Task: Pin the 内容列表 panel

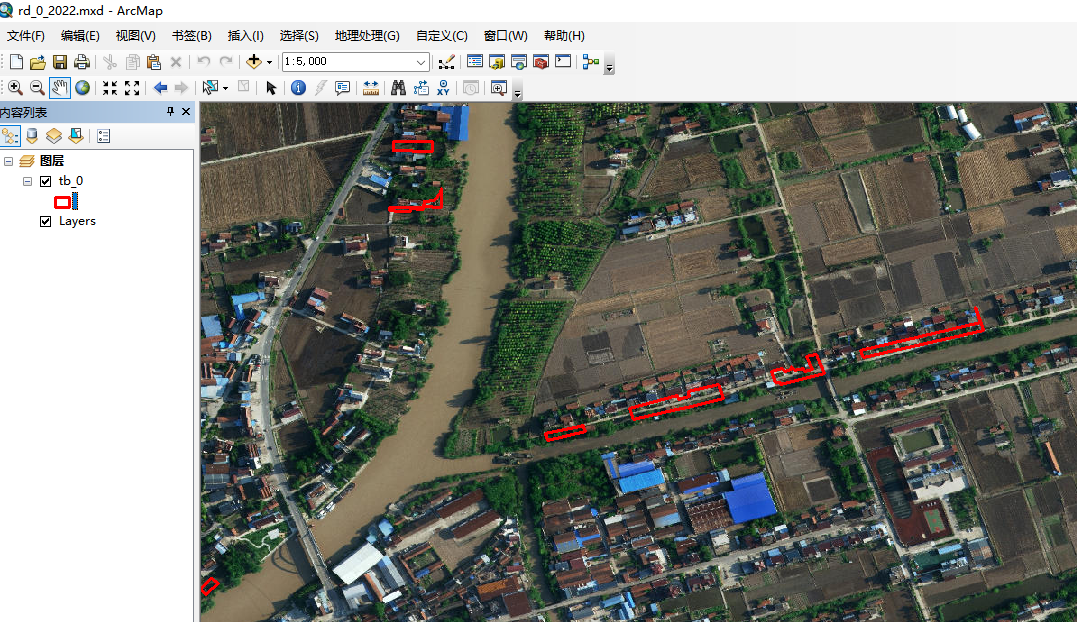Action: coord(170,112)
